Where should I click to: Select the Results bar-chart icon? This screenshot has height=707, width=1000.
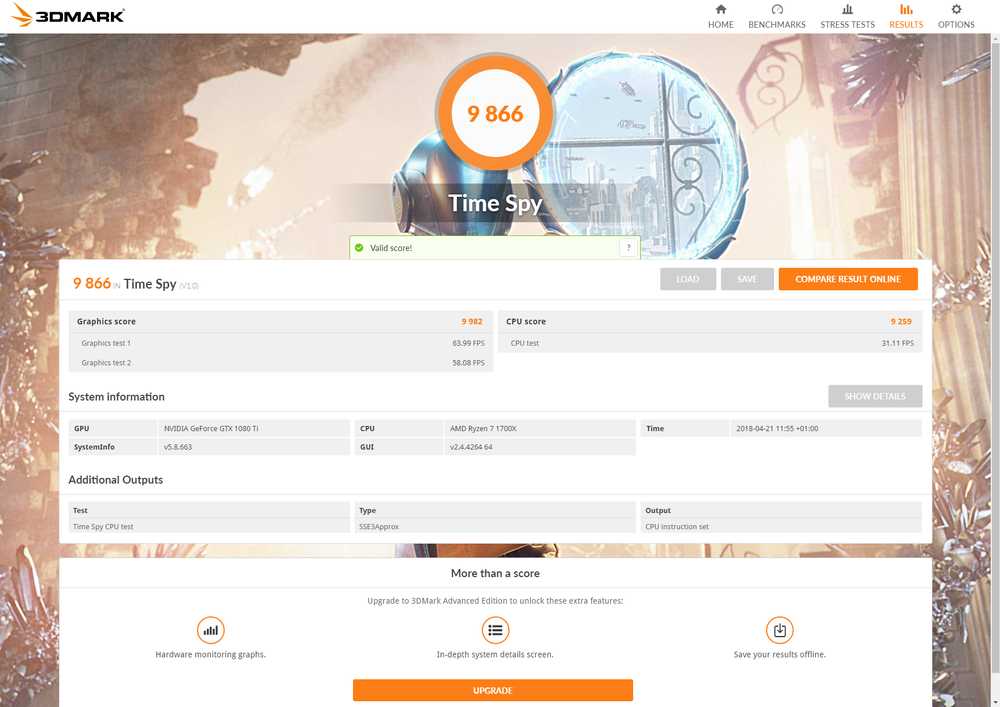click(906, 9)
